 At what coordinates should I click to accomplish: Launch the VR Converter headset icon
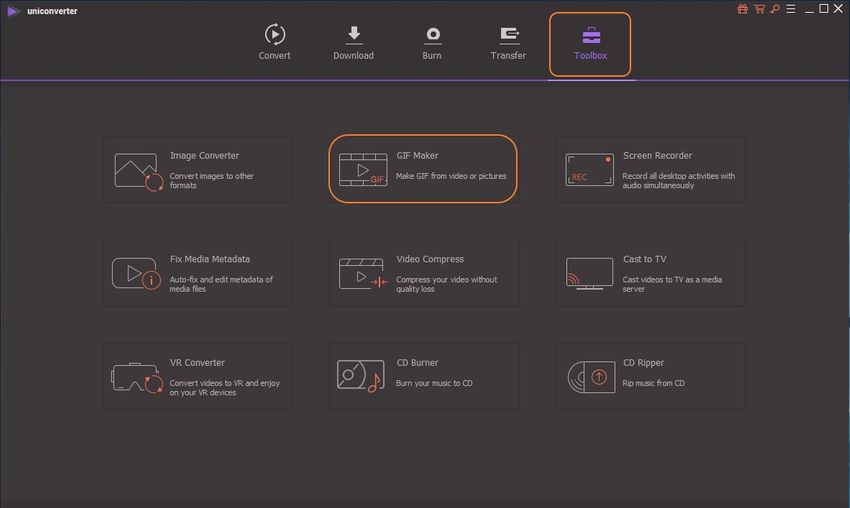137,377
